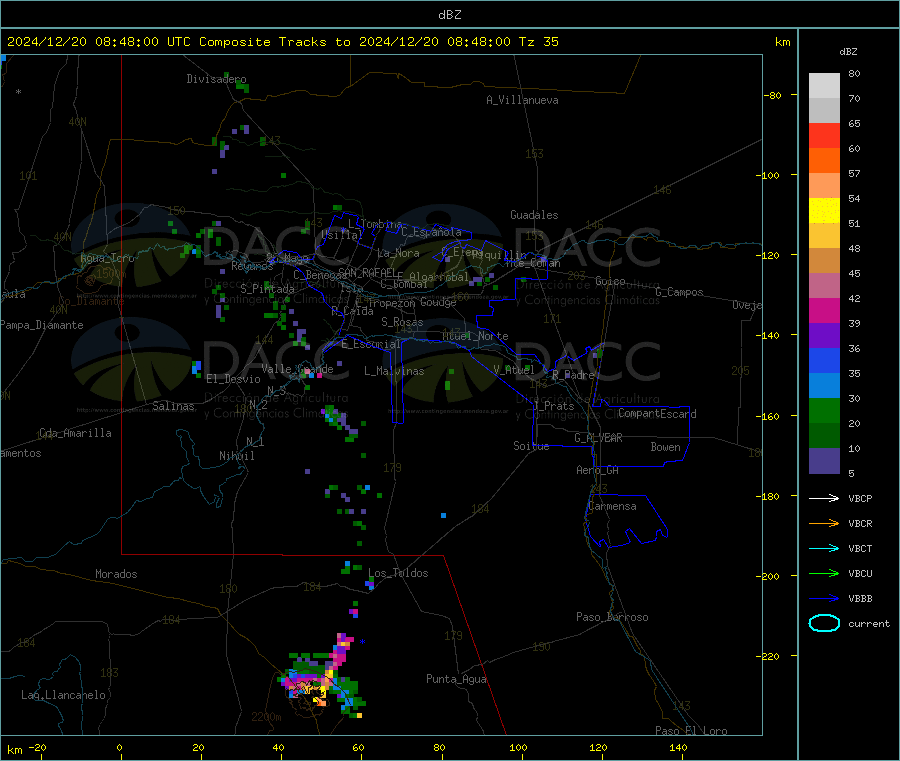Click the Pampa_Diamante map label
Image resolution: width=900 pixels, height=761 pixels.
(x=42, y=325)
